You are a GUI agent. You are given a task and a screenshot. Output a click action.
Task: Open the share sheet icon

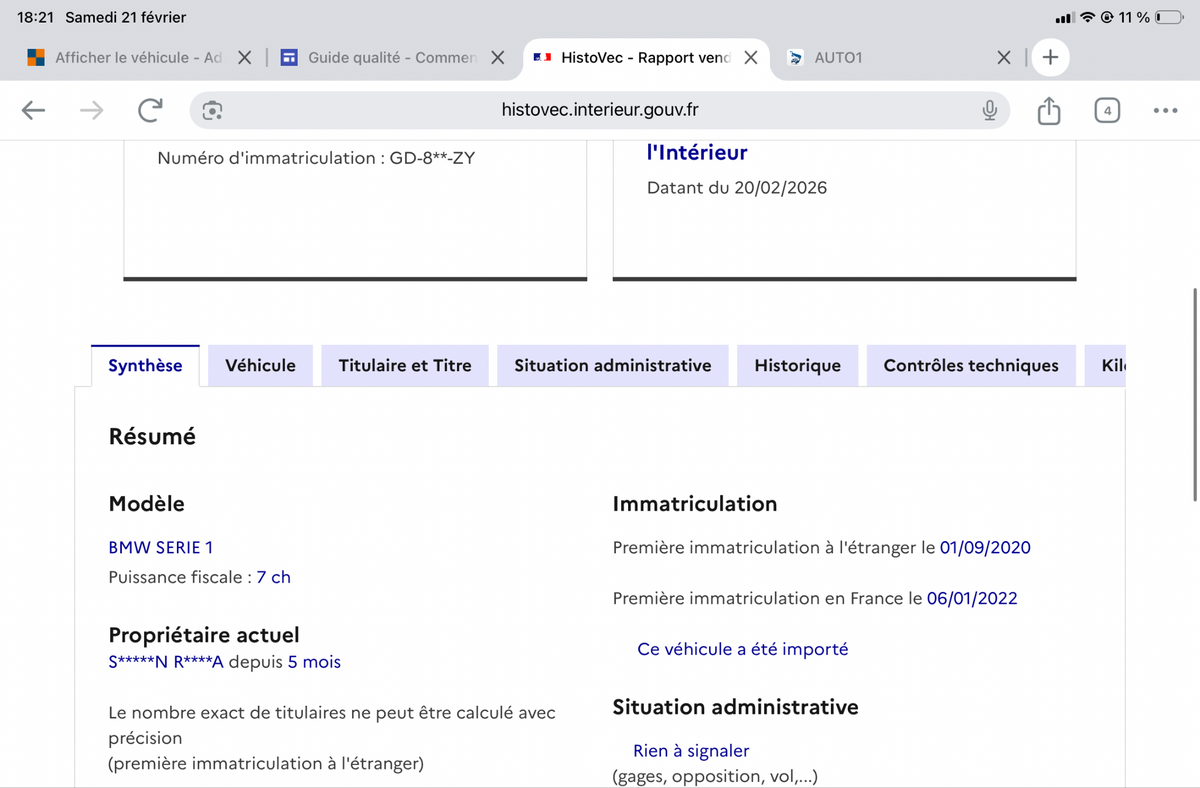[1048, 111]
